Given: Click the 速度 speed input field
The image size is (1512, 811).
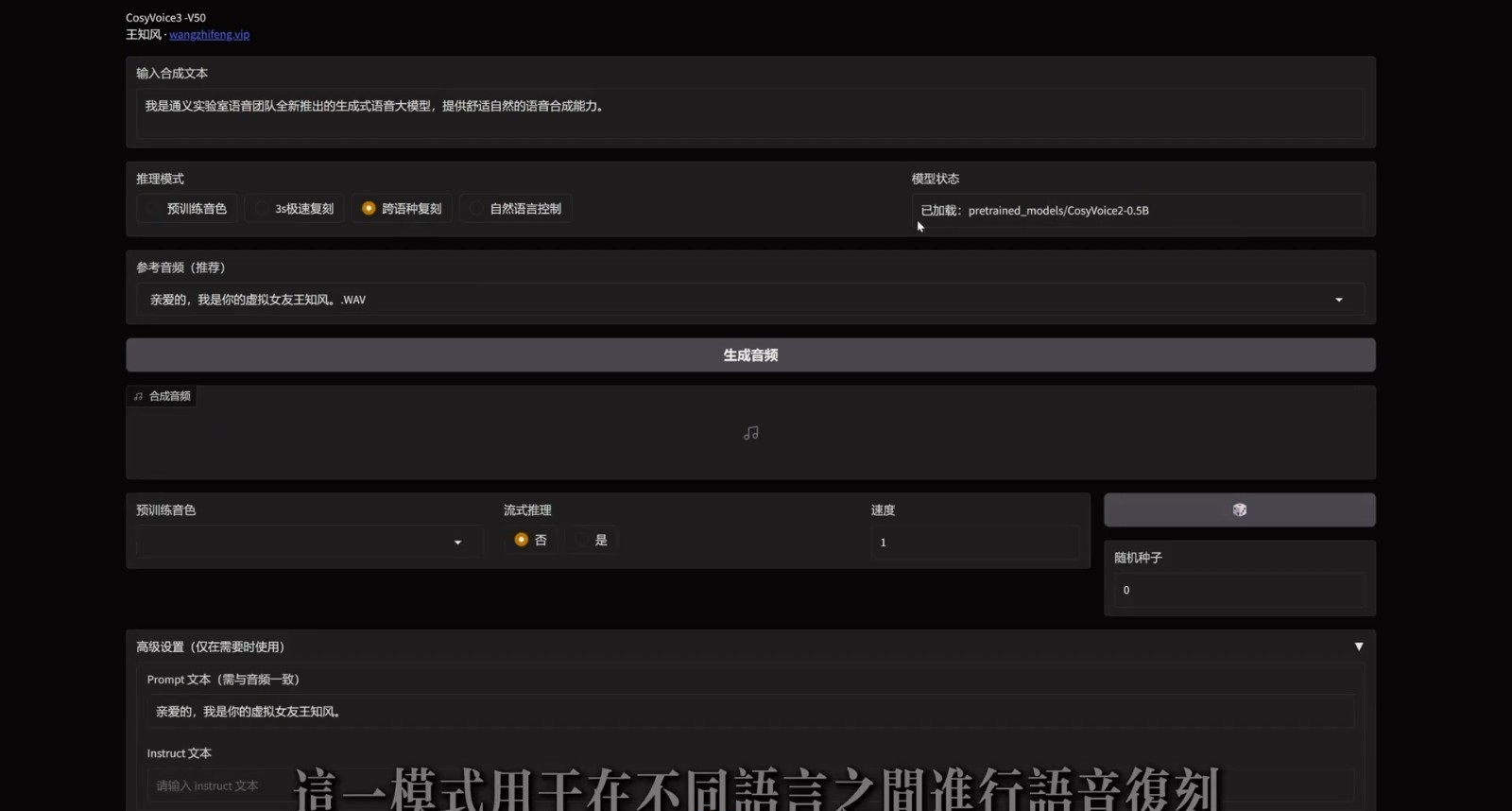Looking at the screenshot, I should click(x=973, y=543).
